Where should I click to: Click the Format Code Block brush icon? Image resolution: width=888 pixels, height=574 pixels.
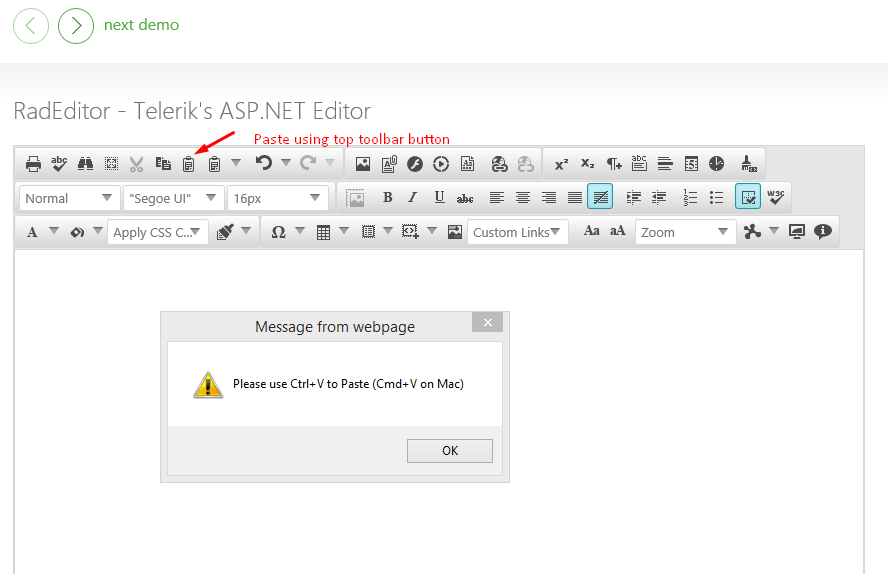[225, 232]
